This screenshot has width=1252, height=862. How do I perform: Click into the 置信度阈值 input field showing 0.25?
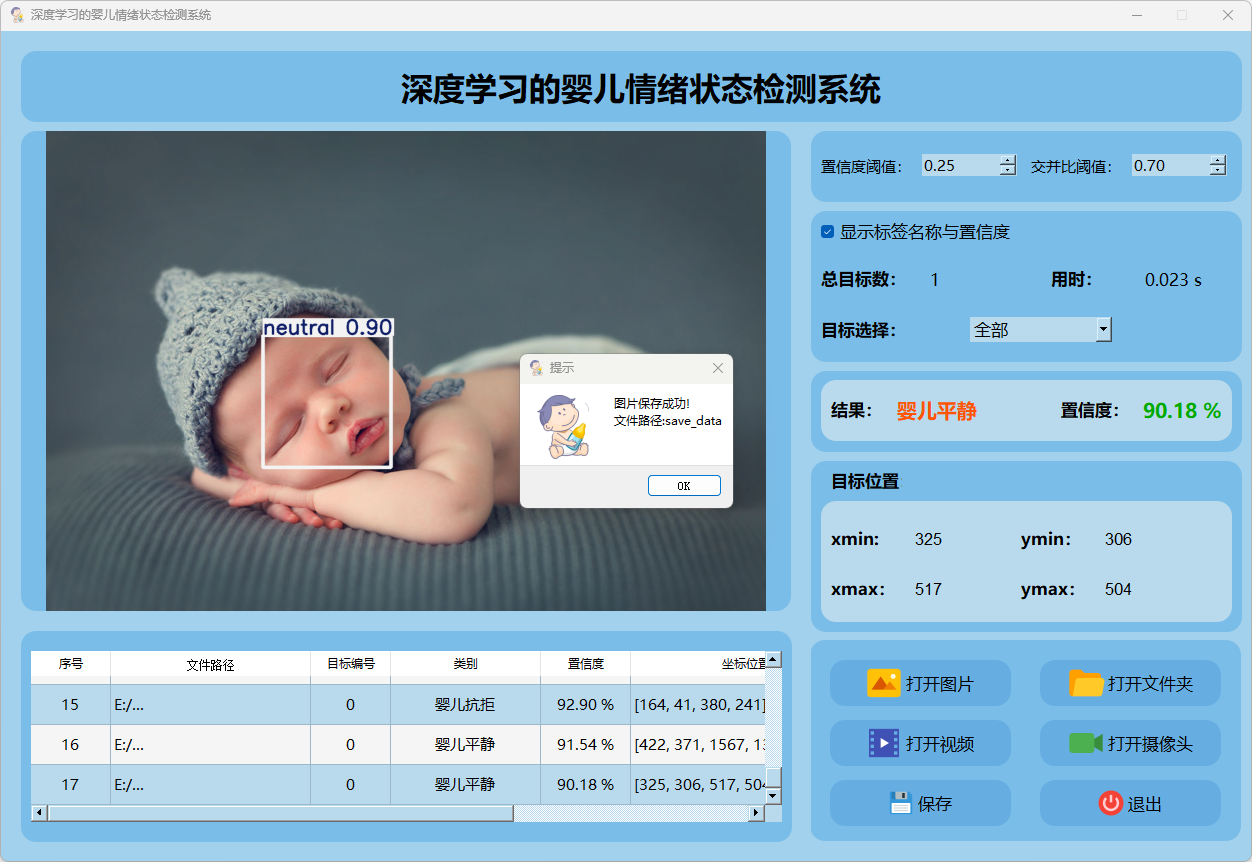coord(958,166)
